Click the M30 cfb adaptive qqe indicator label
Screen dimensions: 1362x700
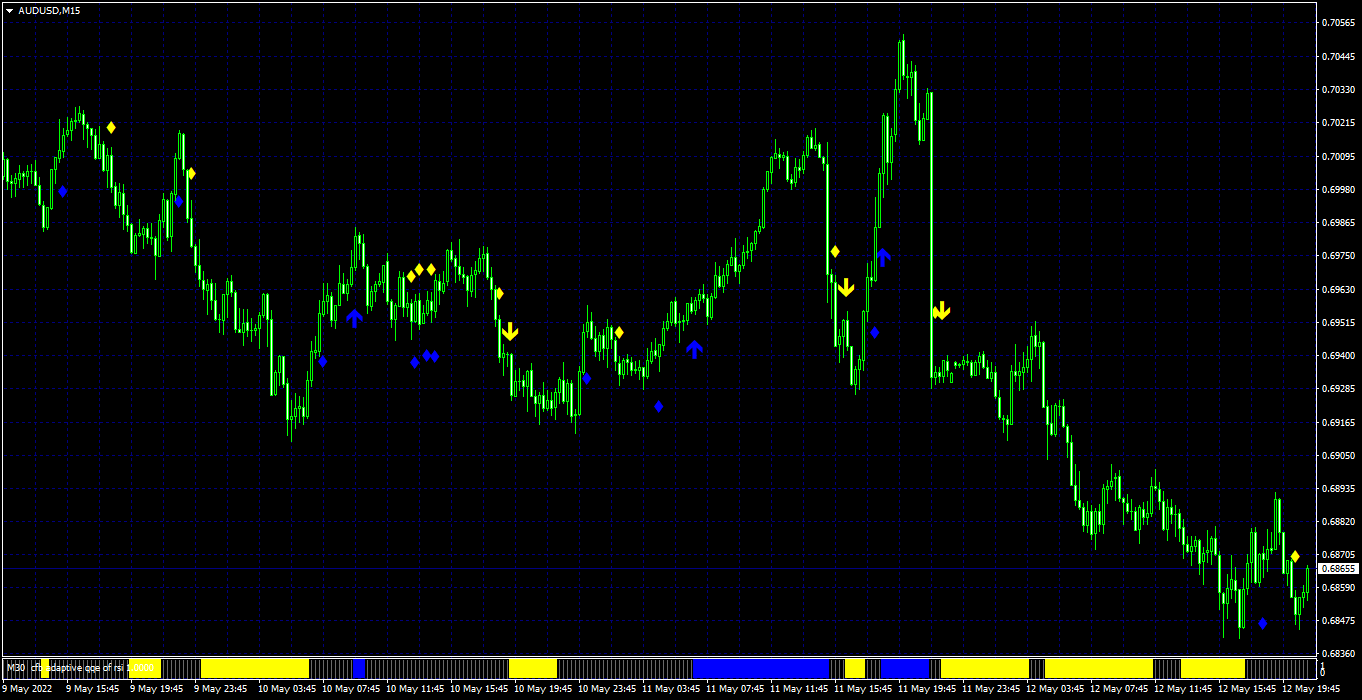[x=80, y=667]
